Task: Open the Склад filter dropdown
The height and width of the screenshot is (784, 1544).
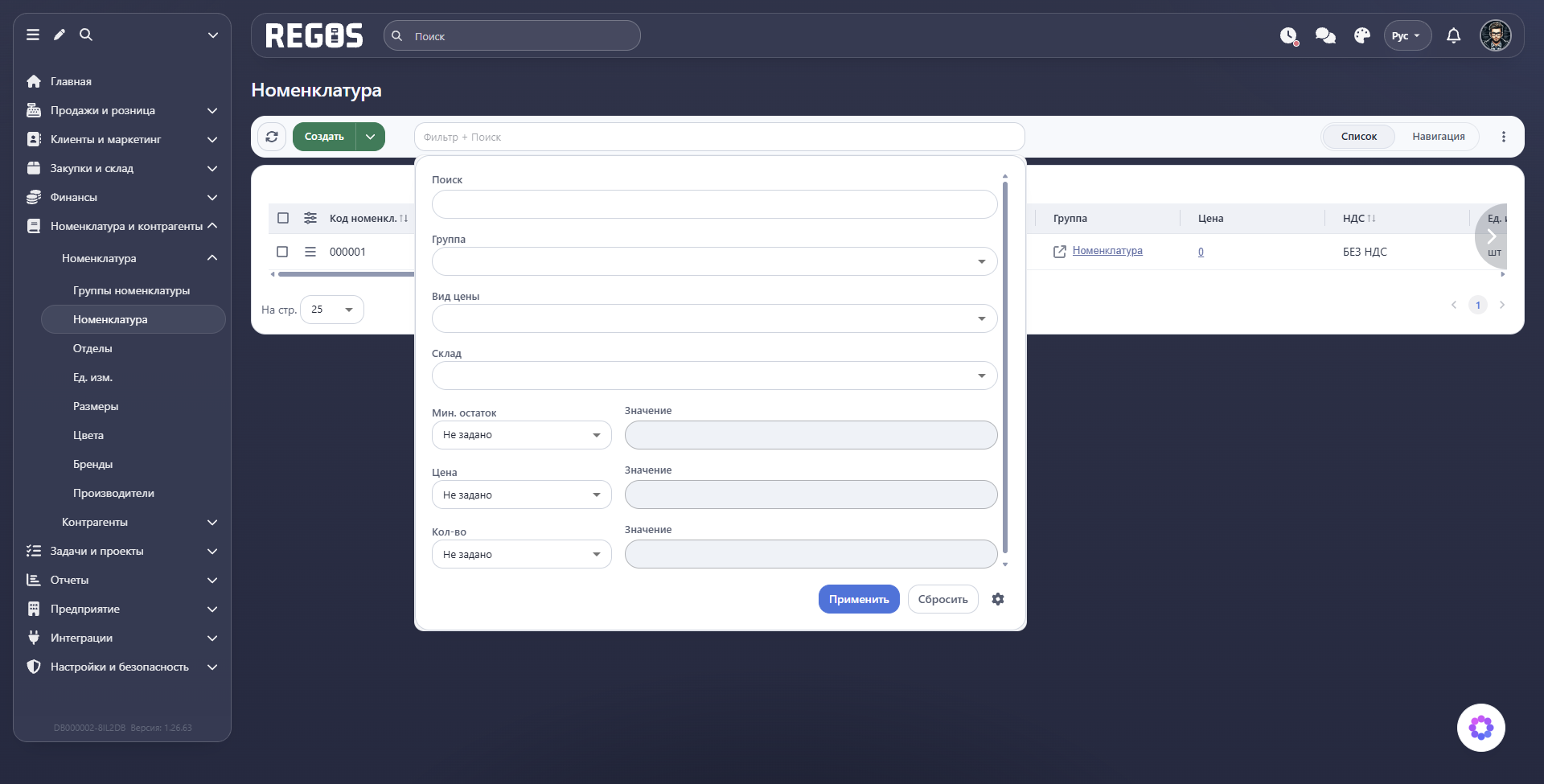Action: (715, 376)
